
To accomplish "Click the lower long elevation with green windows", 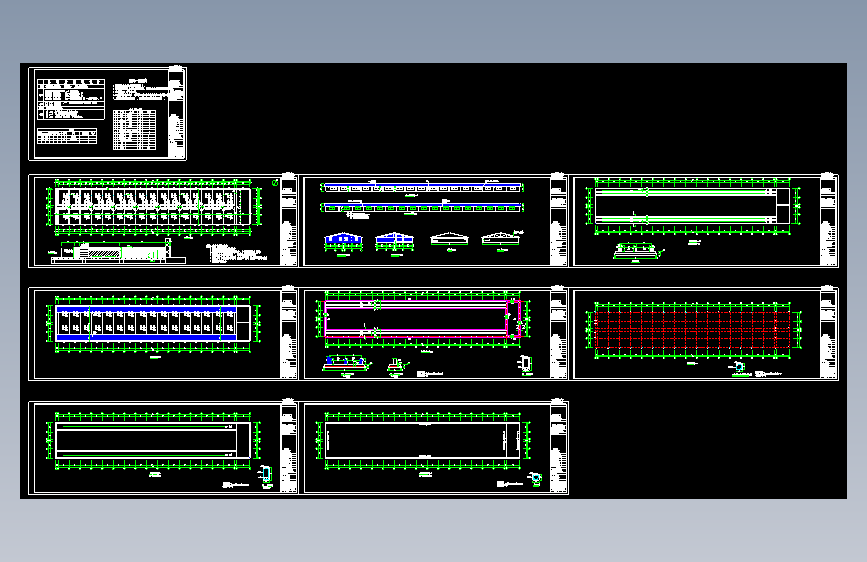I will click(421, 207).
